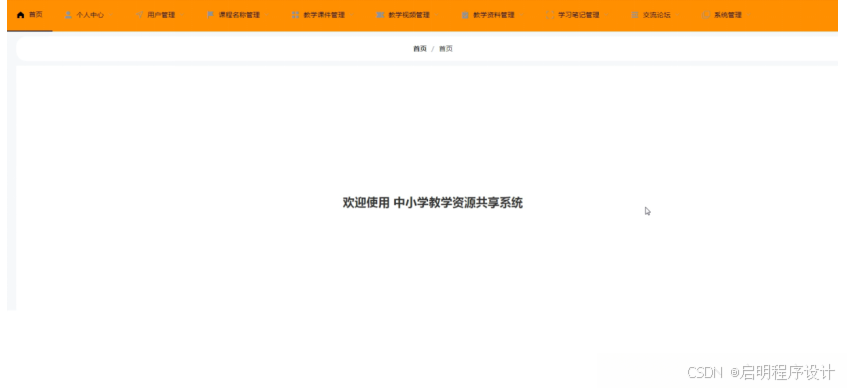Select the 首页 tab in navigation bar
Viewport: 847px width, 388px height.
coord(30,15)
